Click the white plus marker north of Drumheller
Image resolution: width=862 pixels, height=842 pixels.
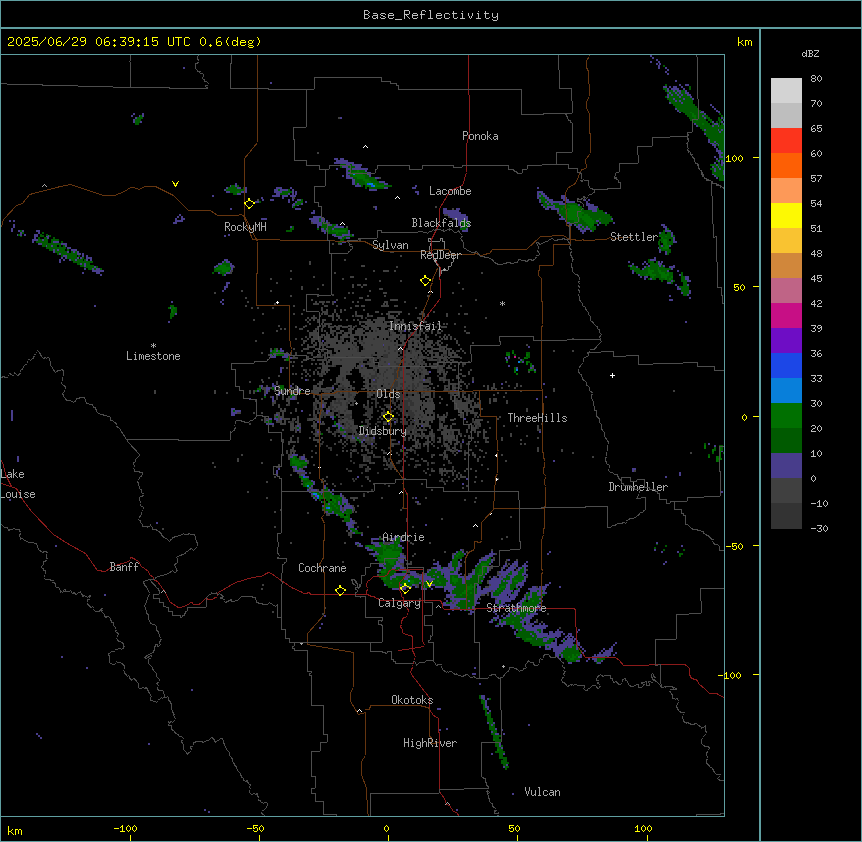point(612,375)
